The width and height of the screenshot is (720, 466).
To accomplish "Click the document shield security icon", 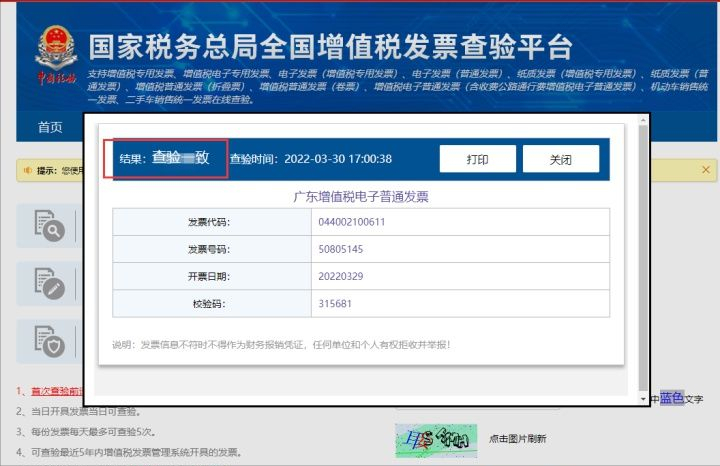I will click(49, 339).
